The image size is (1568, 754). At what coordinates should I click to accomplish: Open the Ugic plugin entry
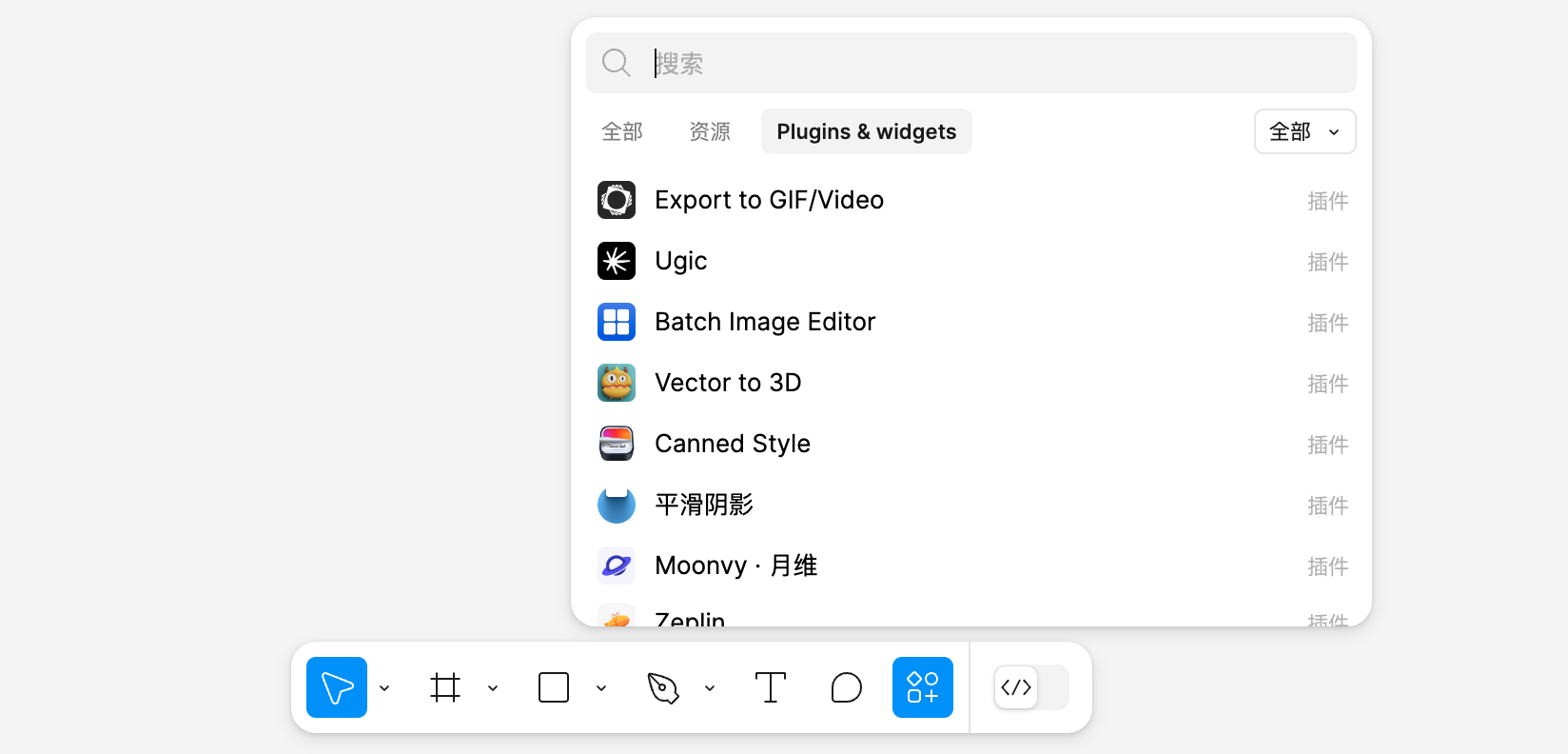971,261
